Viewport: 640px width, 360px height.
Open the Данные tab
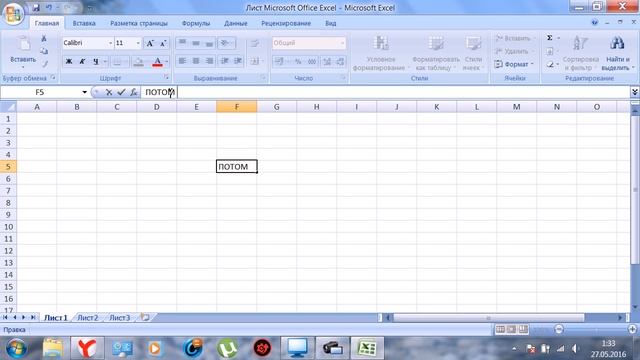(236, 23)
